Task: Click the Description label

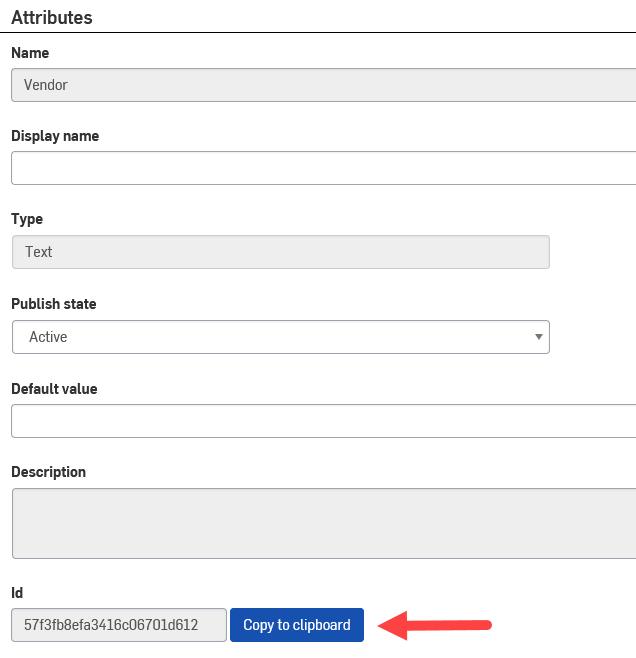Action: (49, 472)
